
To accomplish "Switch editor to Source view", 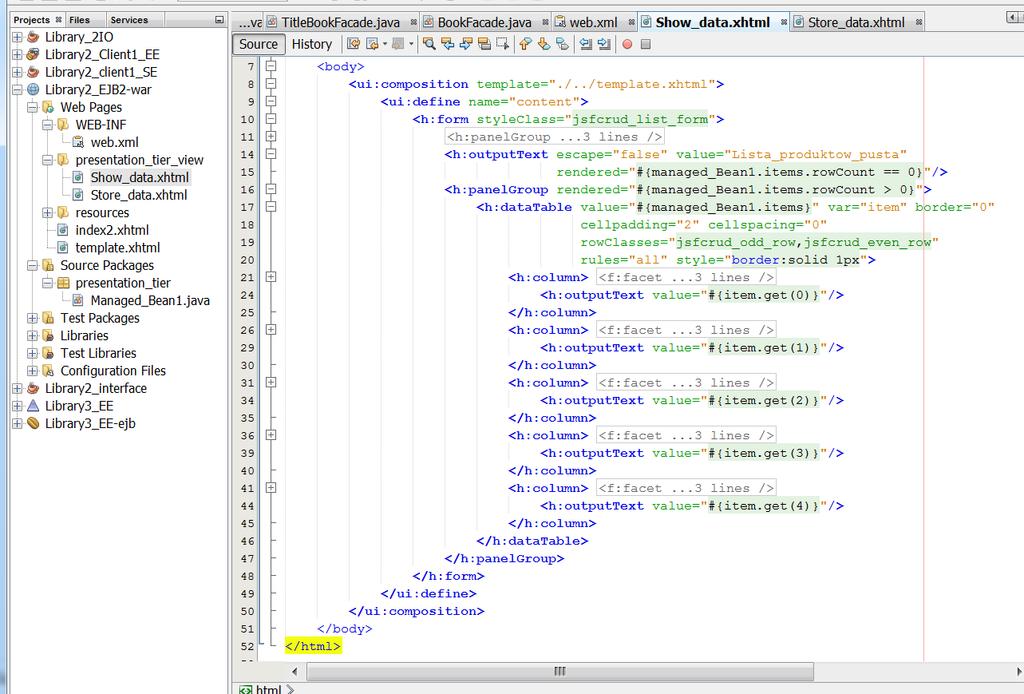I will [259, 44].
